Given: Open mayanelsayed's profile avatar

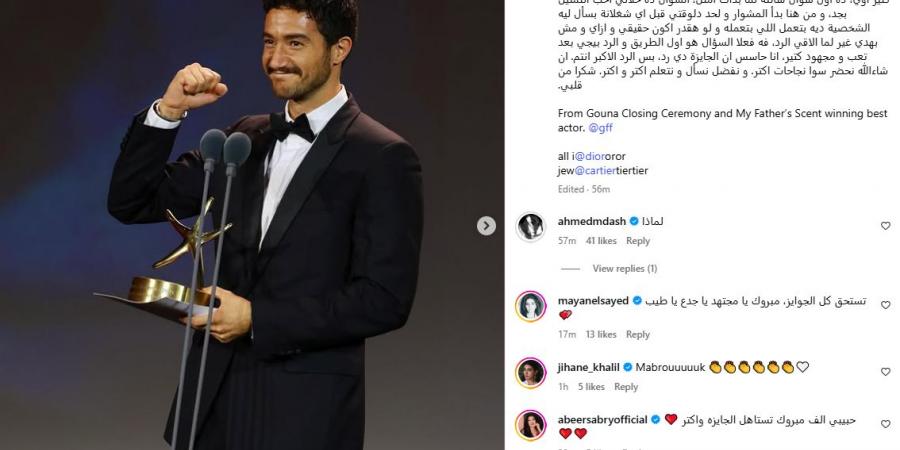Looking at the screenshot, I should (x=530, y=306).
